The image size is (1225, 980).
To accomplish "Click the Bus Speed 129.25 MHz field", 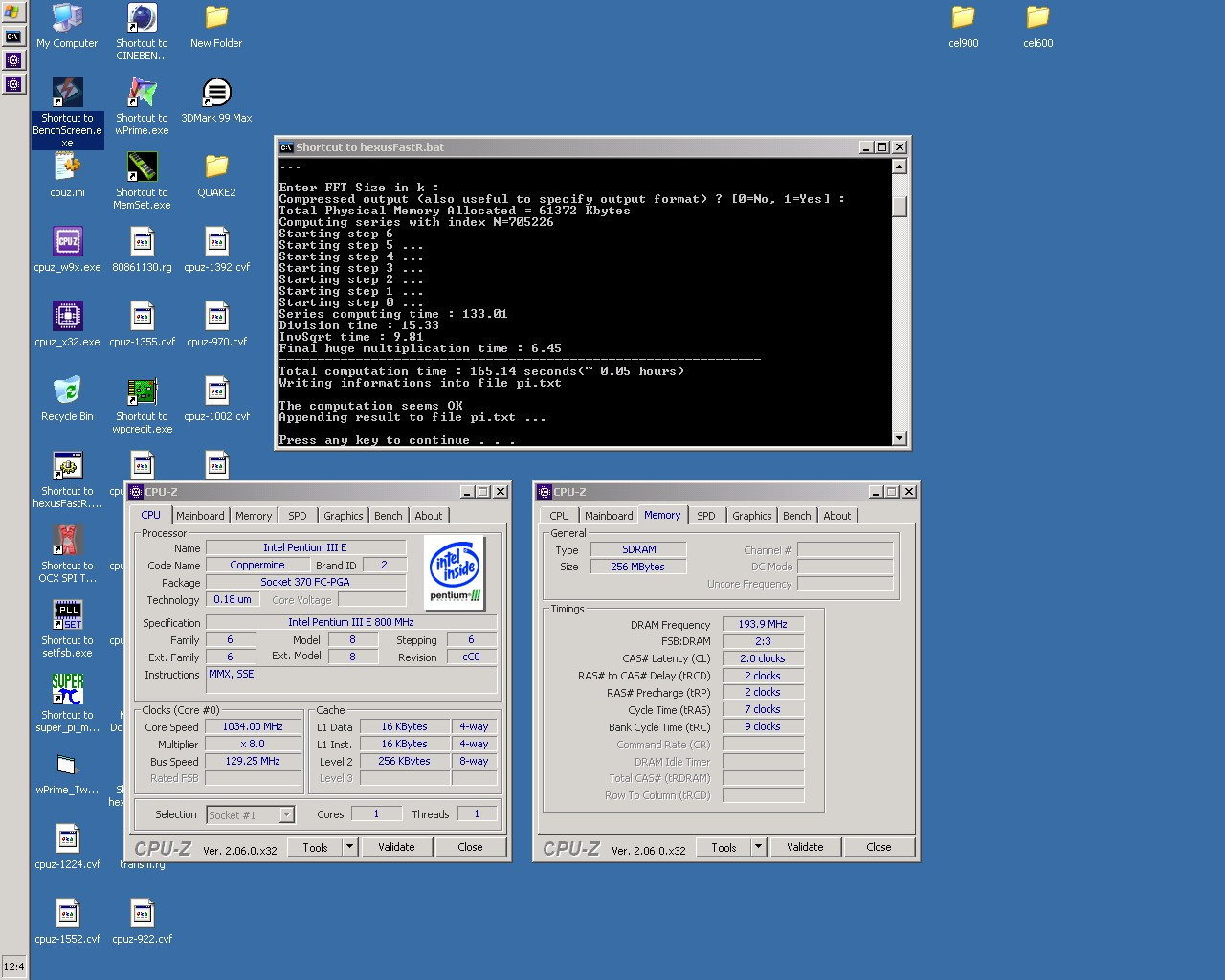I will click(x=254, y=761).
